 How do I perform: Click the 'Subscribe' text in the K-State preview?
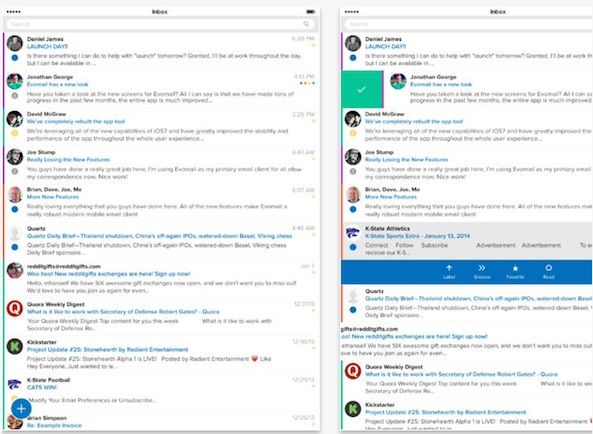(435, 245)
